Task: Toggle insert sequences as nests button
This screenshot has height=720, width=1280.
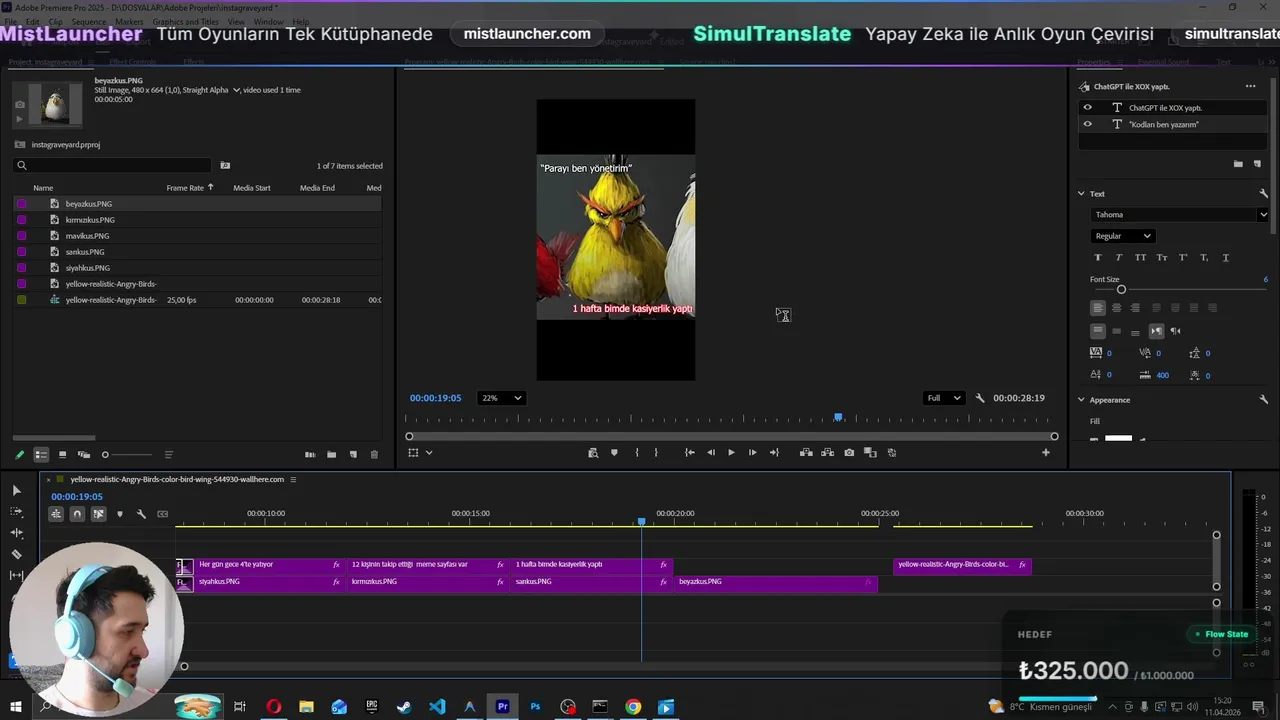Action: (56, 514)
